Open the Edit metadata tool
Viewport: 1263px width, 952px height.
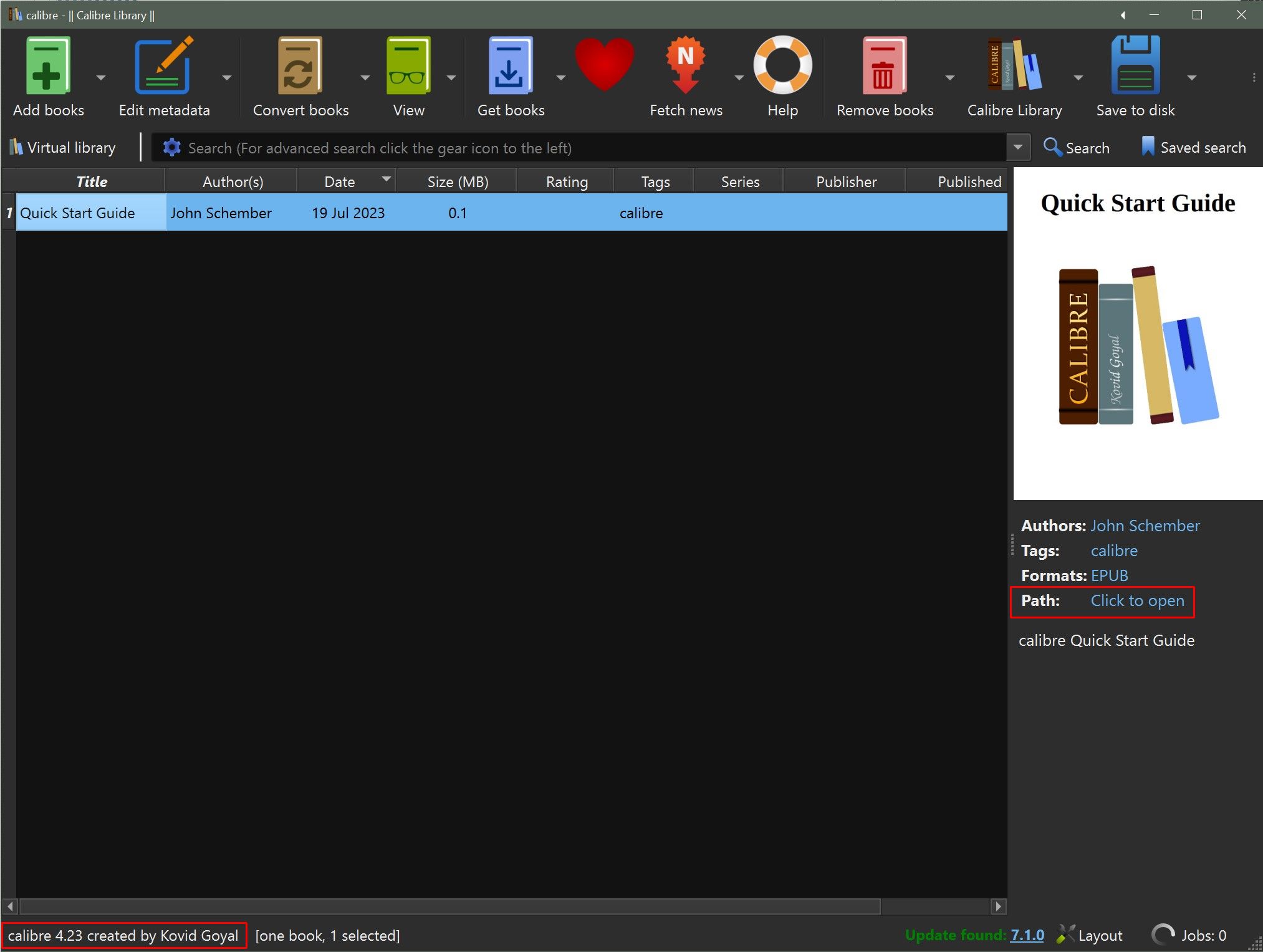[x=164, y=66]
